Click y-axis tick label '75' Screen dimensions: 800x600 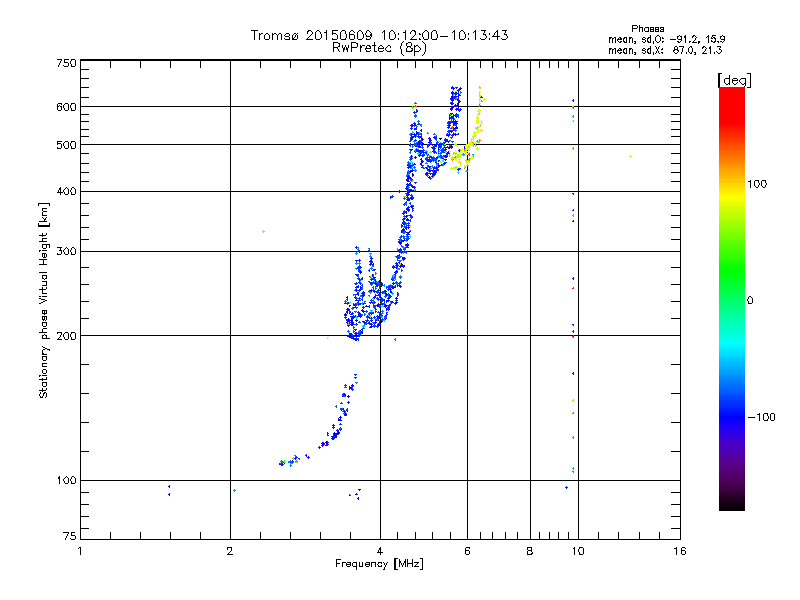pos(70,536)
